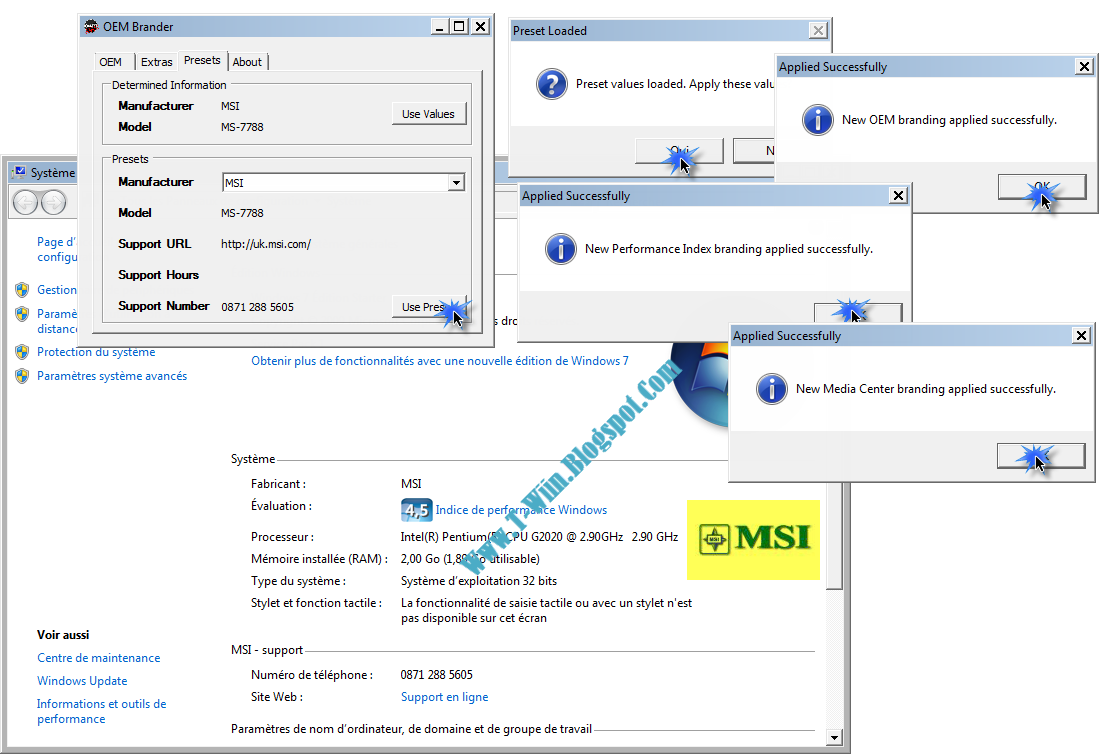Click the back navigation arrow in Système window
This screenshot has height=754, width=1113.
[x=23, y=203]
